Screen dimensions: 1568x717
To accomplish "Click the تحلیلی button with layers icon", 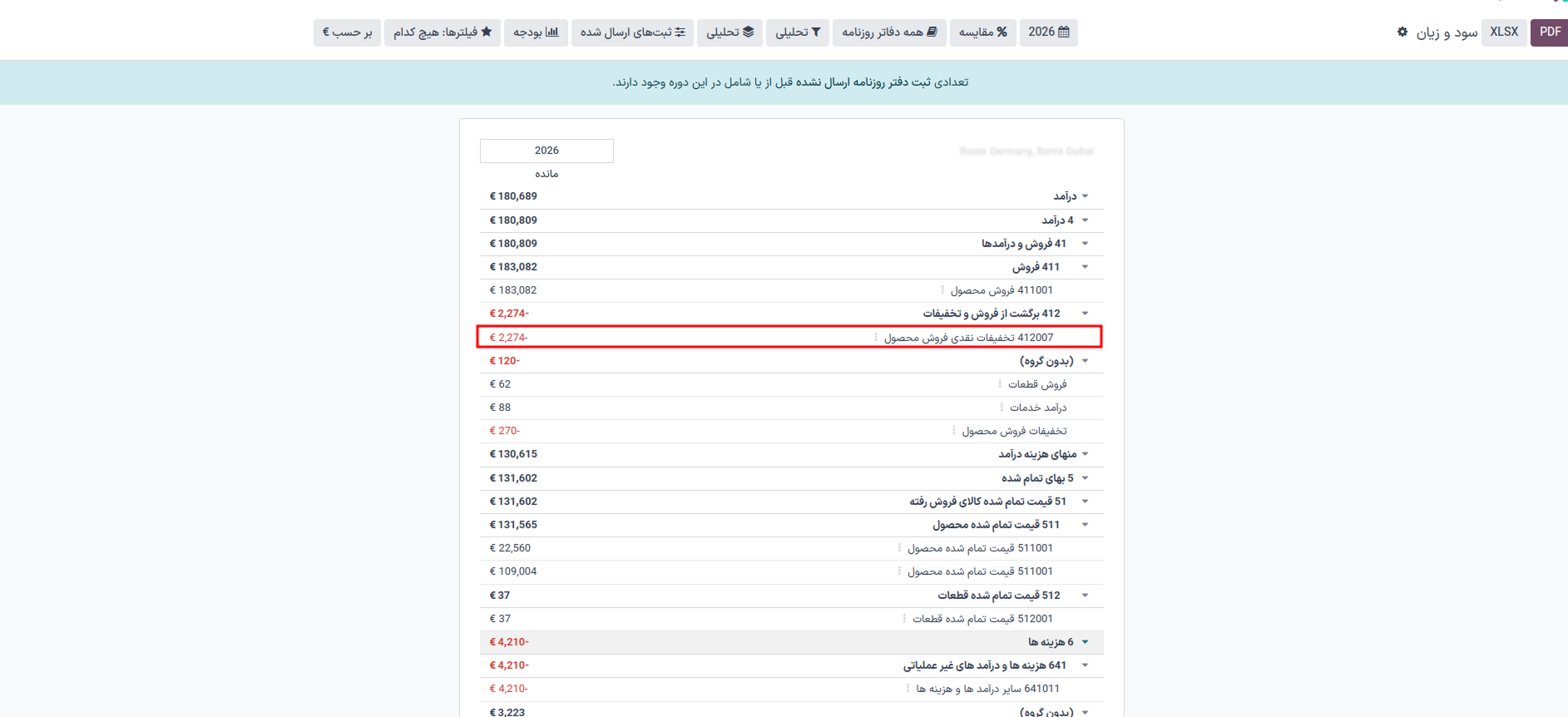I will pos(730,32).
